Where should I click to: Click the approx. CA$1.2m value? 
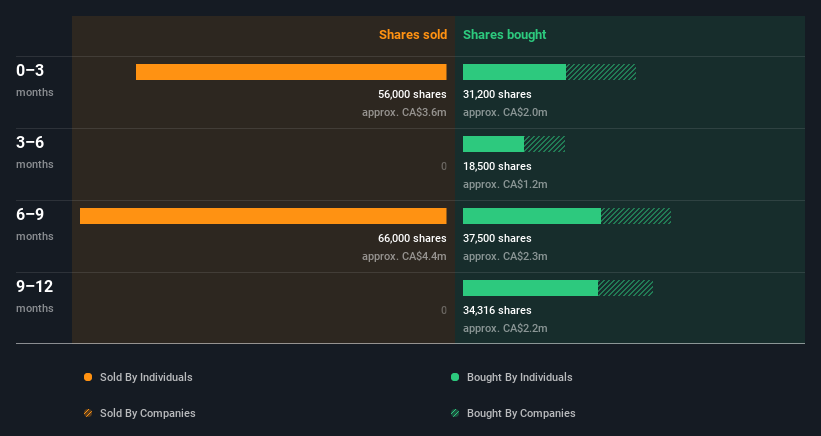coord(505,184)
